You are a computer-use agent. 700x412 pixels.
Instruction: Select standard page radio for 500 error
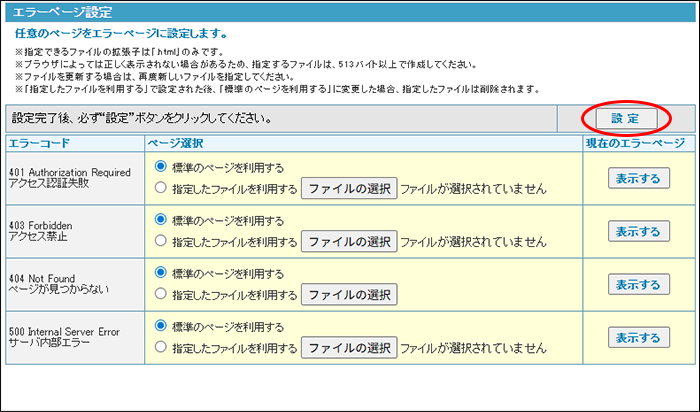(x=161, y=326)
